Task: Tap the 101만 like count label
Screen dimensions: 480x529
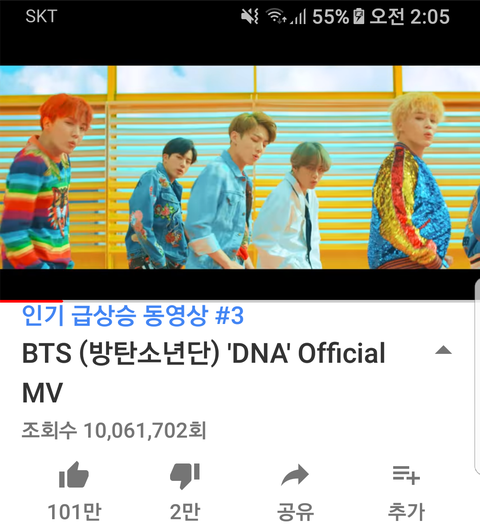Action: point(74,511)
